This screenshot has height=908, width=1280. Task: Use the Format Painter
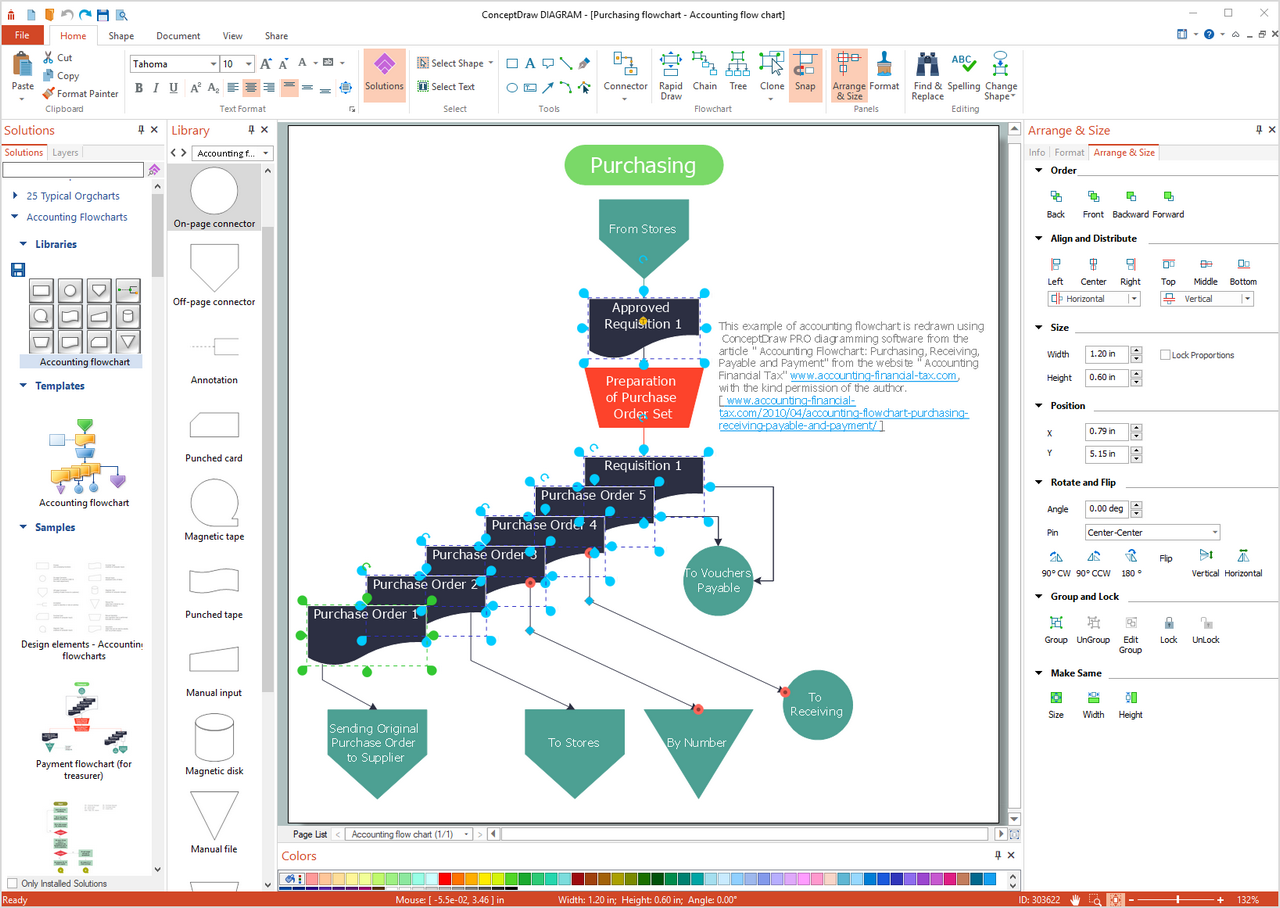[81, 94]
